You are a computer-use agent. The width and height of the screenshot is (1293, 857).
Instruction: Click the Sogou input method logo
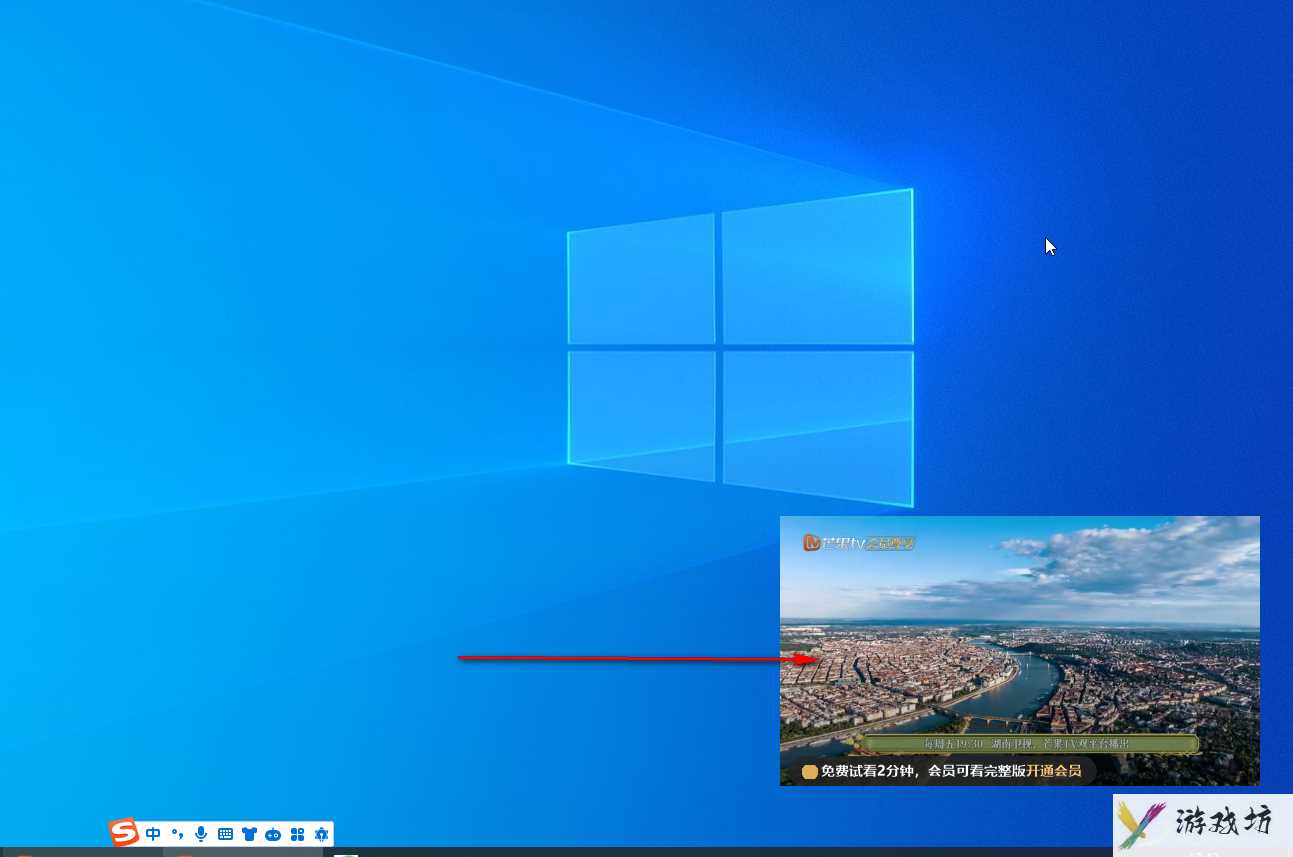click(x=124, y=832)
